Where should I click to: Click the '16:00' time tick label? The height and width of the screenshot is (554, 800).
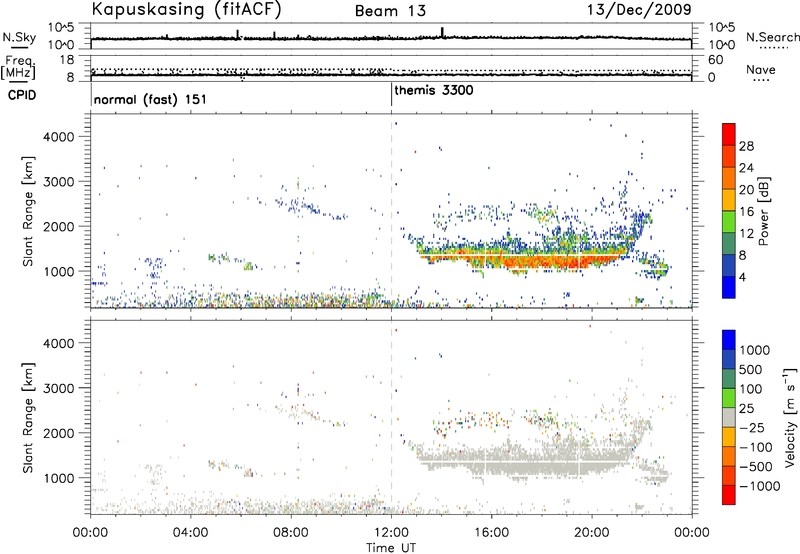[x=491, y=533]
